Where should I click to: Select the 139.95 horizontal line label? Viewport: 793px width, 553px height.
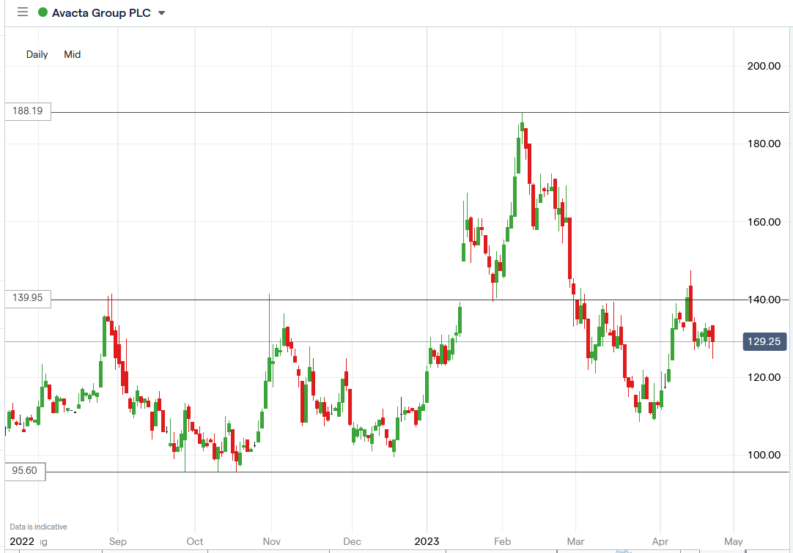click(26, 299)
